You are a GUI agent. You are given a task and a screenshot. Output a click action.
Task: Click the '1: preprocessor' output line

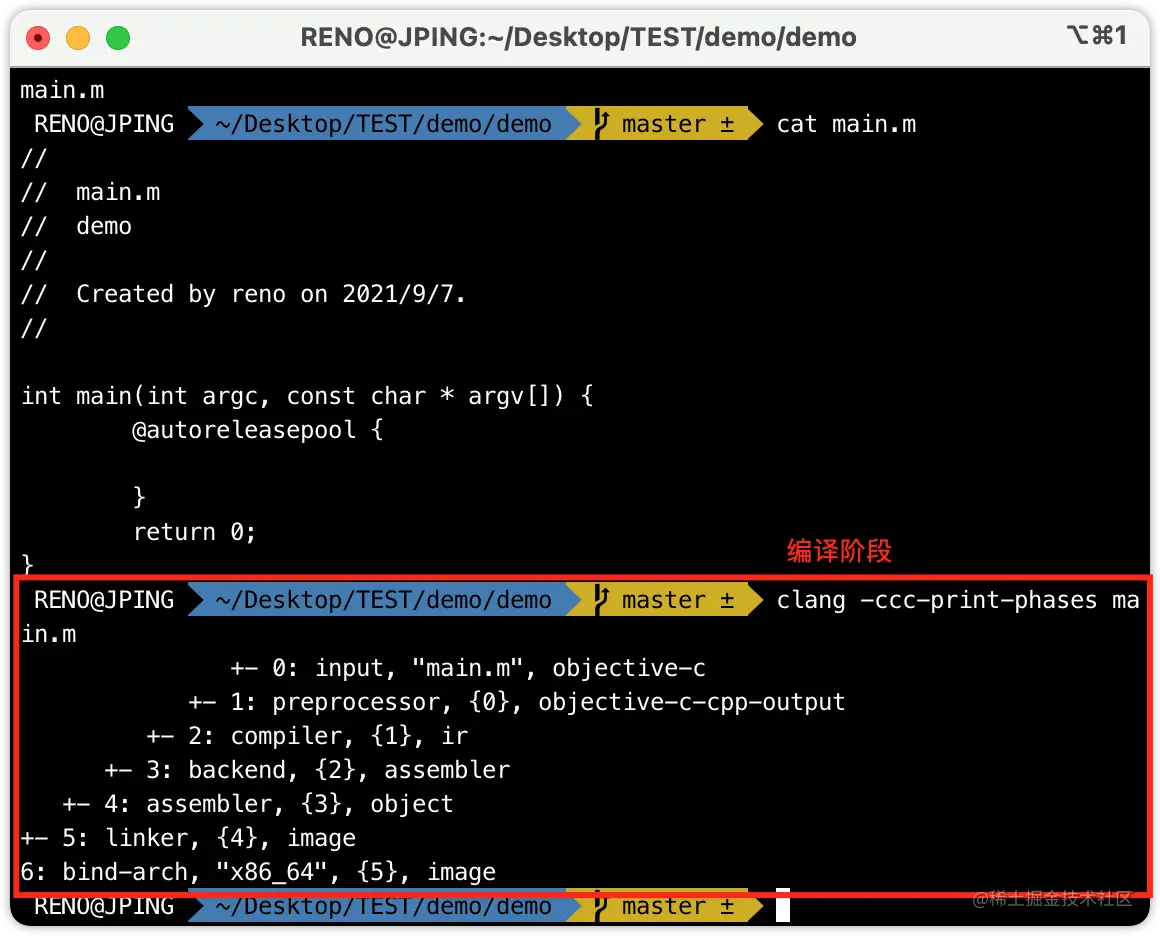(x=516, y=702)
